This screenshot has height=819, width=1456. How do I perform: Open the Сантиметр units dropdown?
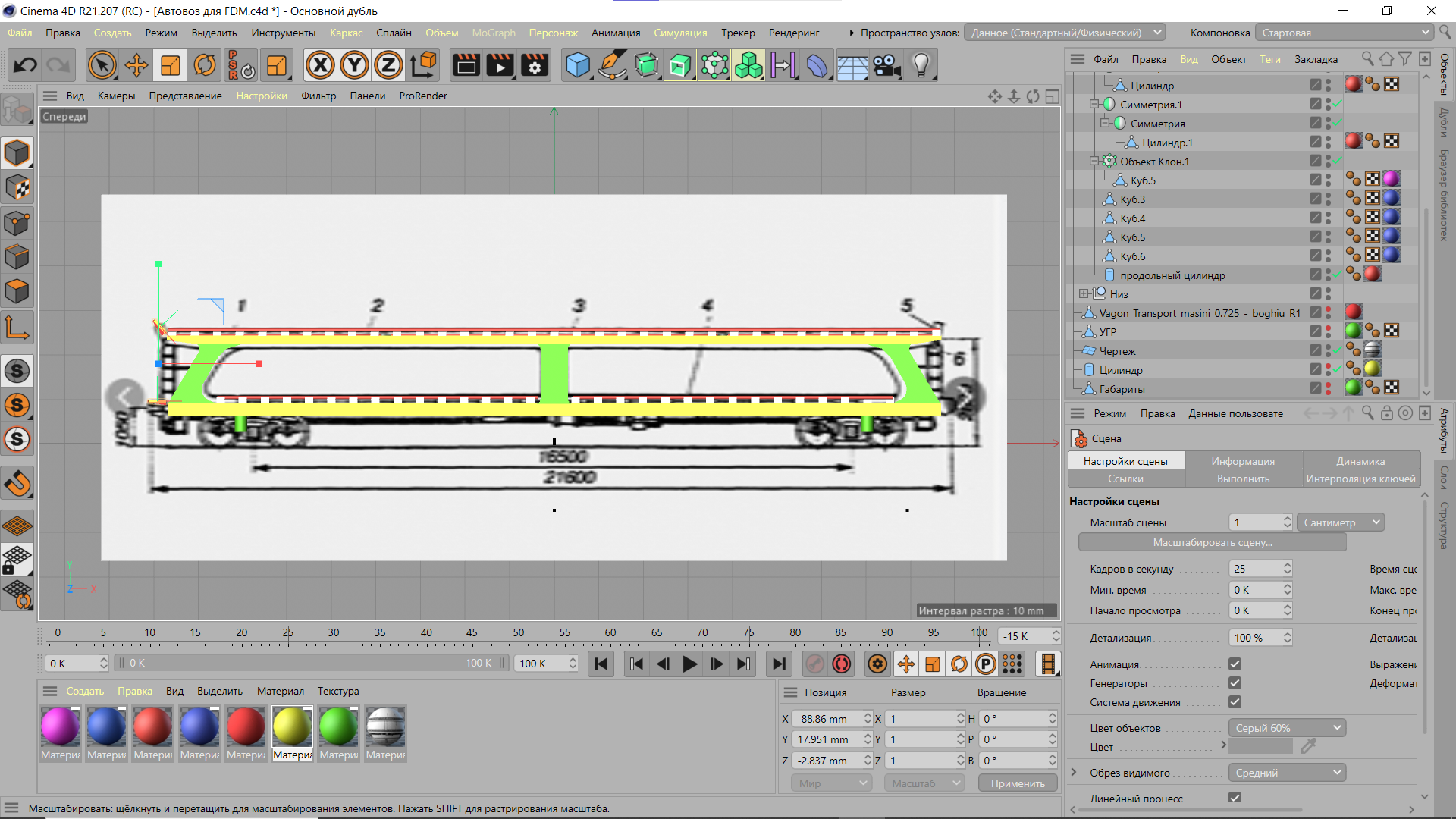1340,522
